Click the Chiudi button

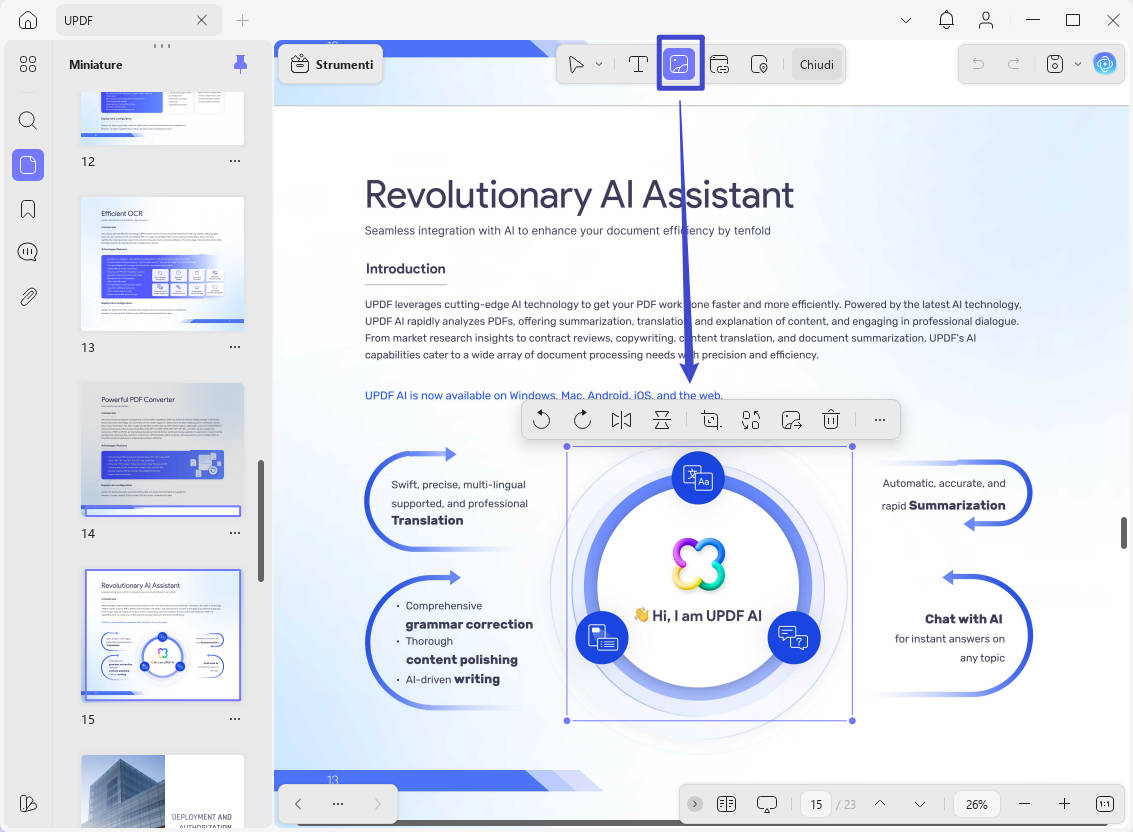(817, 64)
